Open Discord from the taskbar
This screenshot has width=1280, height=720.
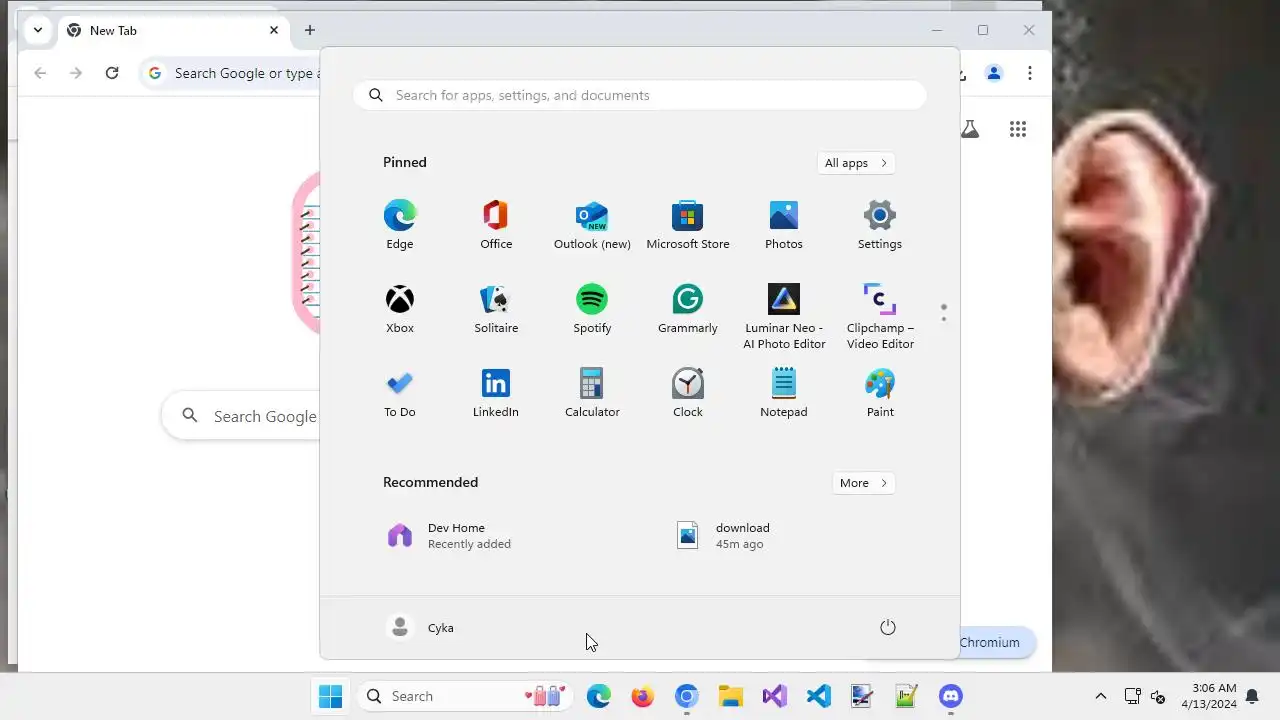tap(950, 696)
